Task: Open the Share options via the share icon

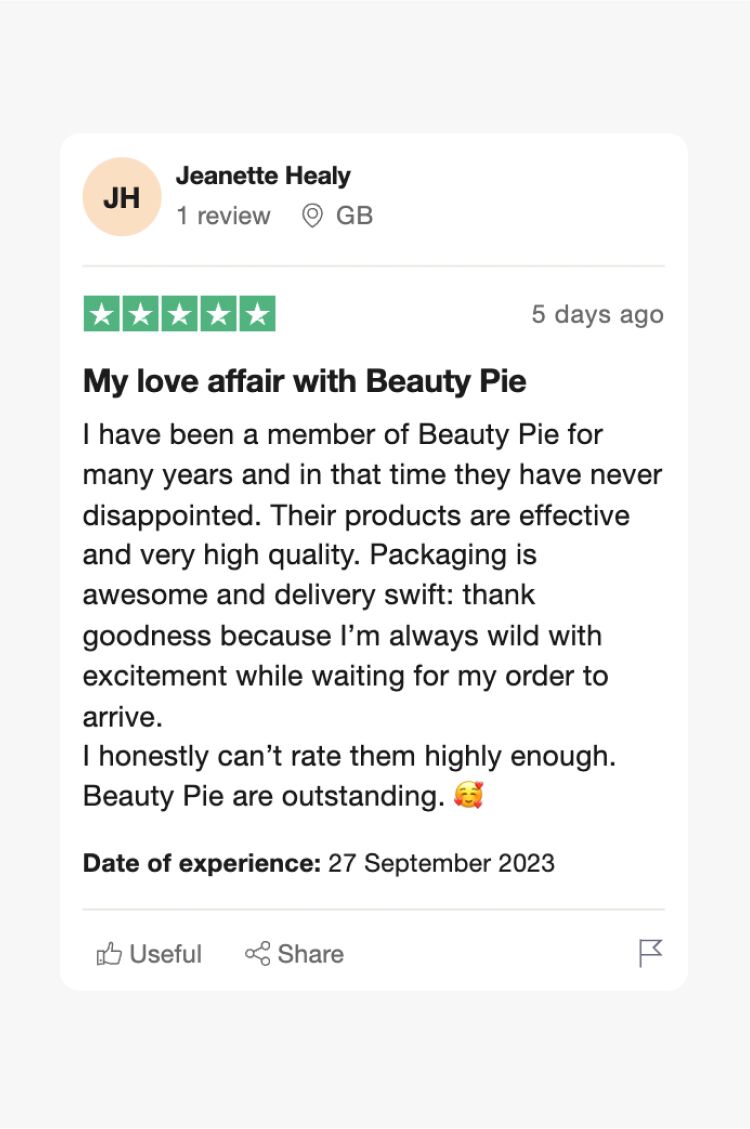Action: pos(259,954)
